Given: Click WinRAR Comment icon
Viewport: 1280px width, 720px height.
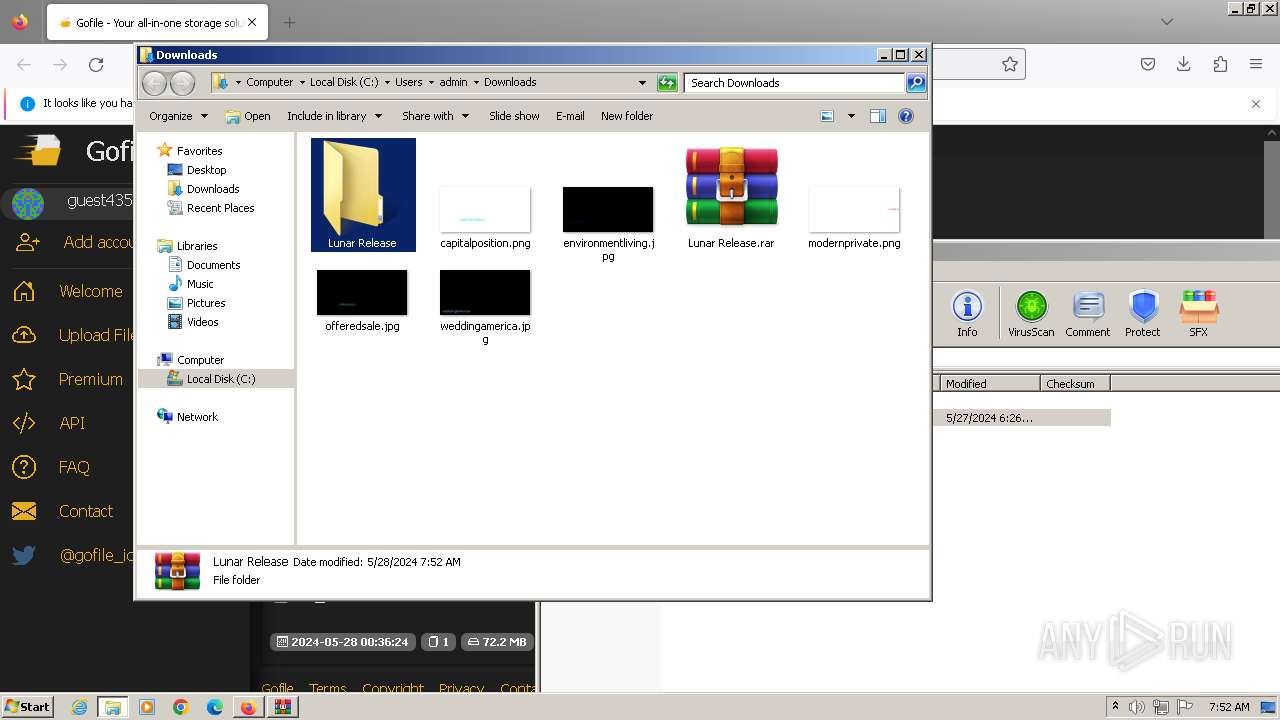Looking at the screenshot, I should click(x=1087, y=314).
